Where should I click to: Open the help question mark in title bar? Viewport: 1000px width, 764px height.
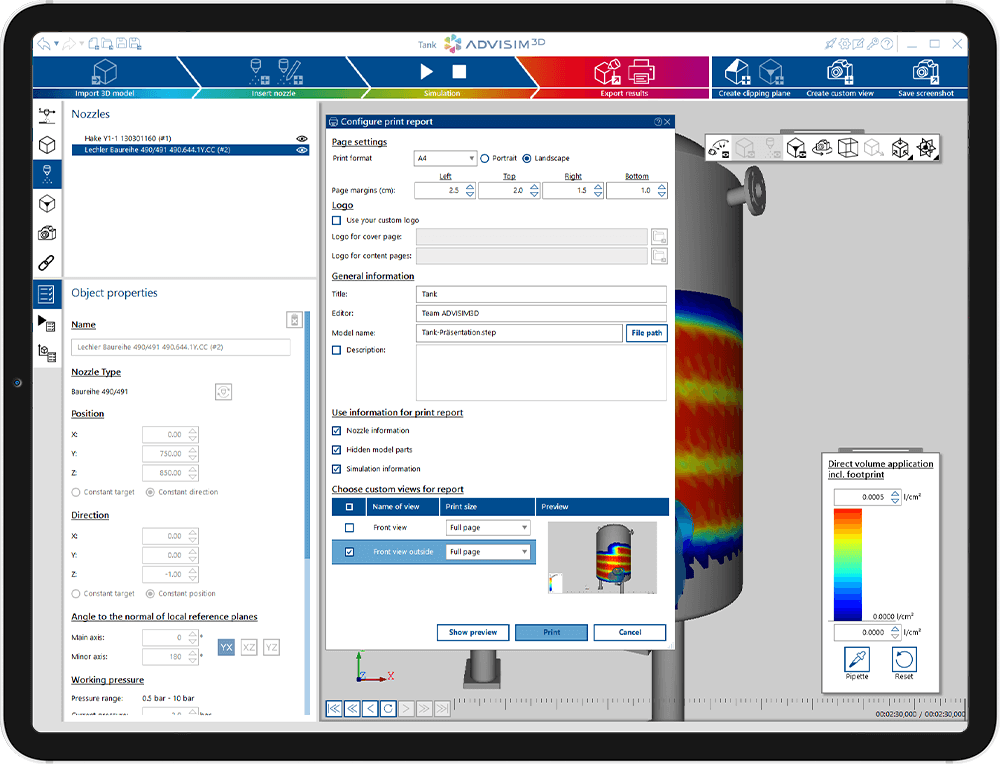(x=886, y=44)
